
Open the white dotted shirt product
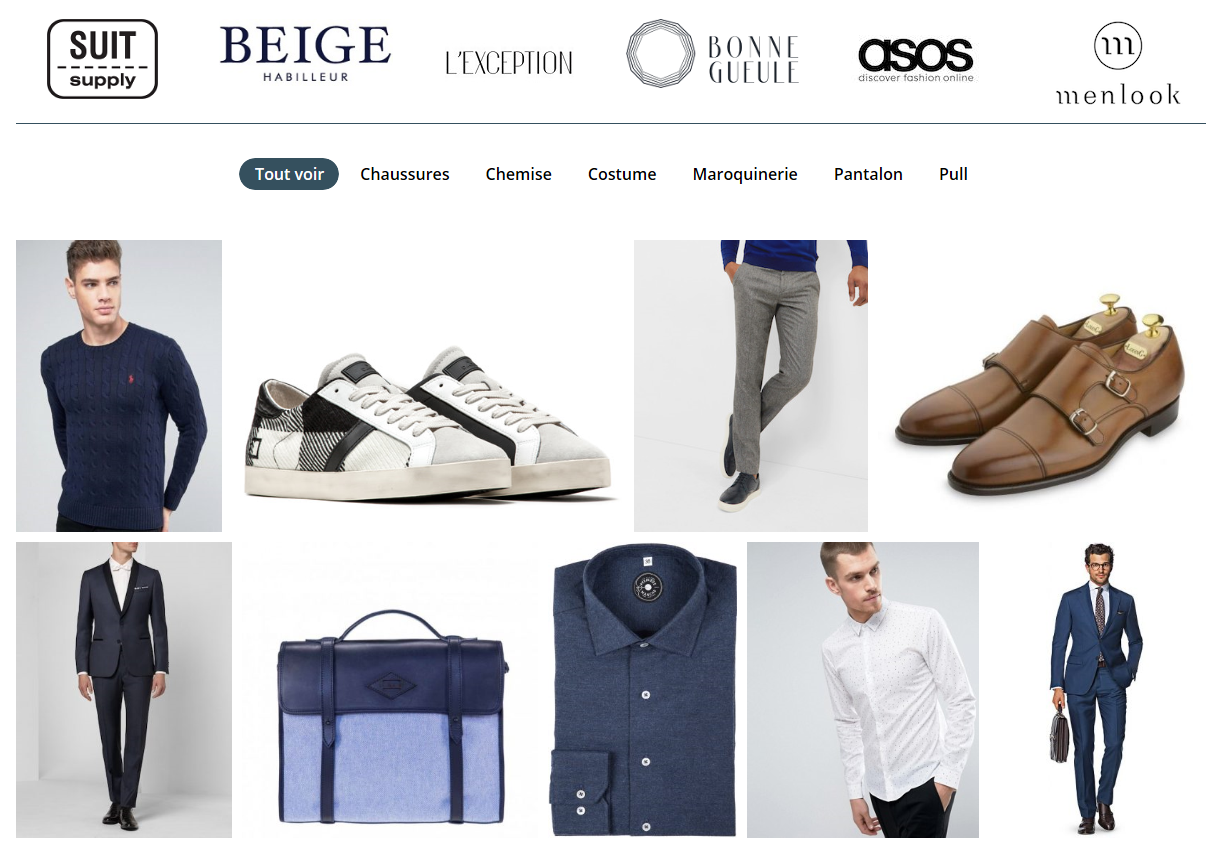[x=863, y=690]
